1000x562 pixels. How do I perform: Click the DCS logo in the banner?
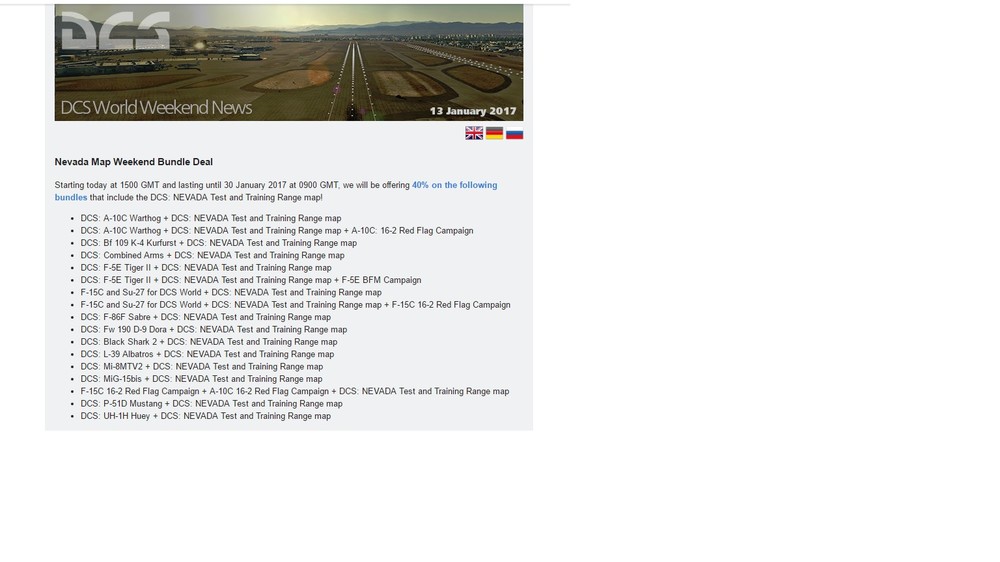pyautogui.click(x=115, y=31)
